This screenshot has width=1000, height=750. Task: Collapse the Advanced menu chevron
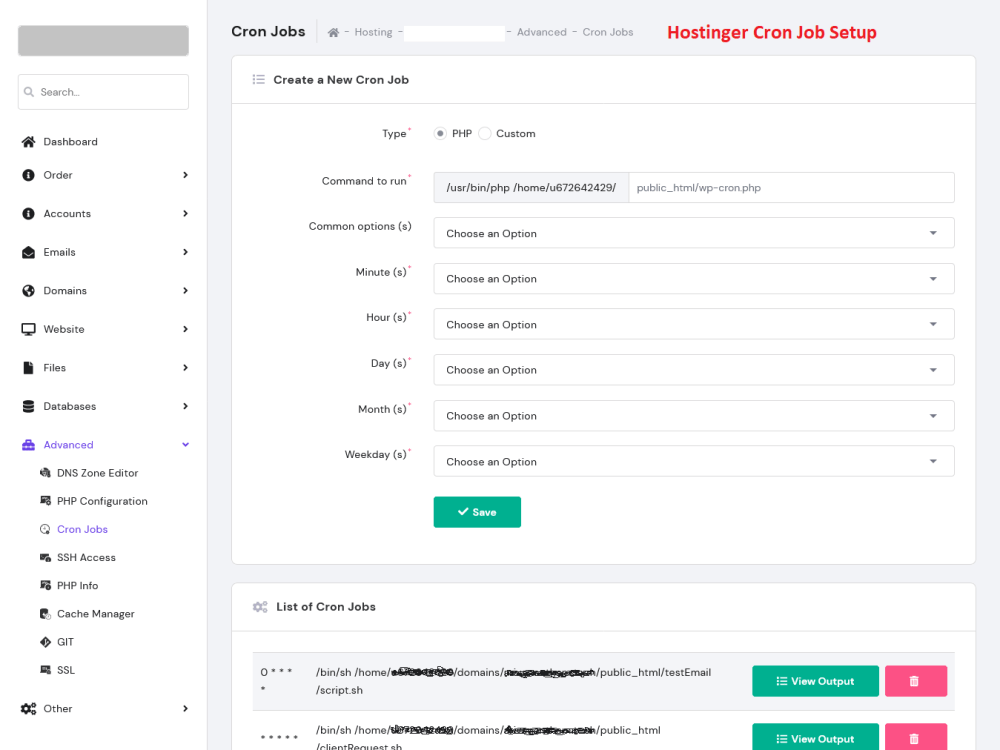[x=186, y=445]
